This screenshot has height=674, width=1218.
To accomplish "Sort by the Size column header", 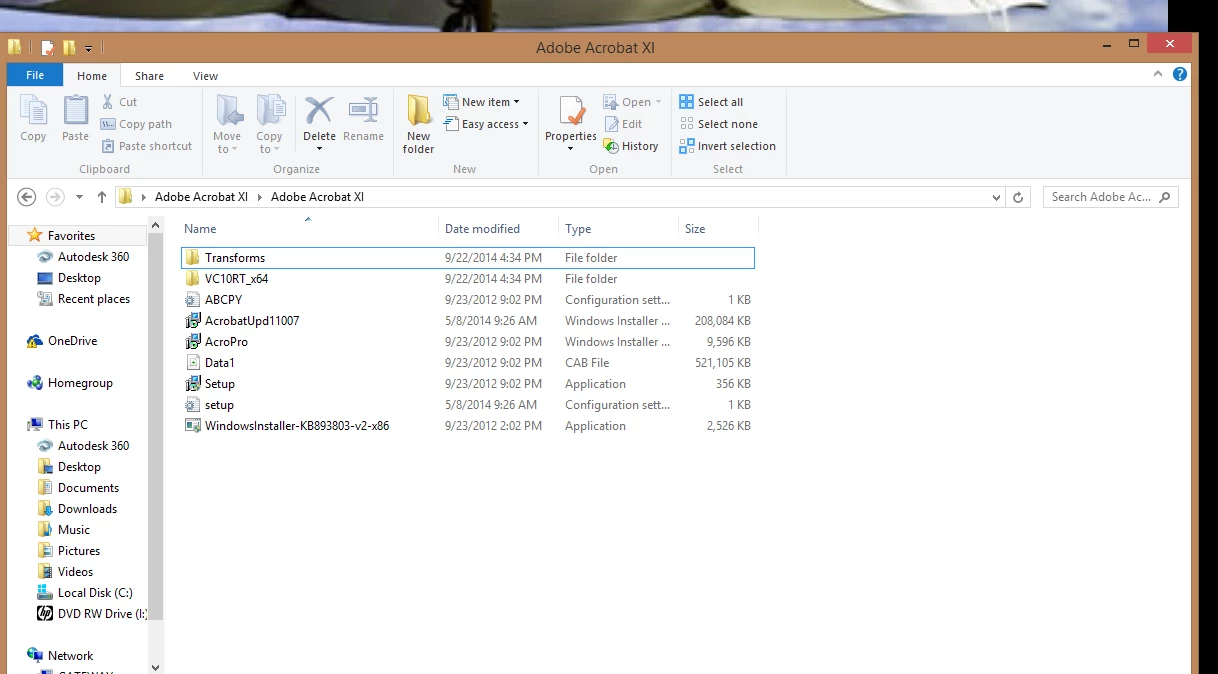I will click(x=718, y=229).
